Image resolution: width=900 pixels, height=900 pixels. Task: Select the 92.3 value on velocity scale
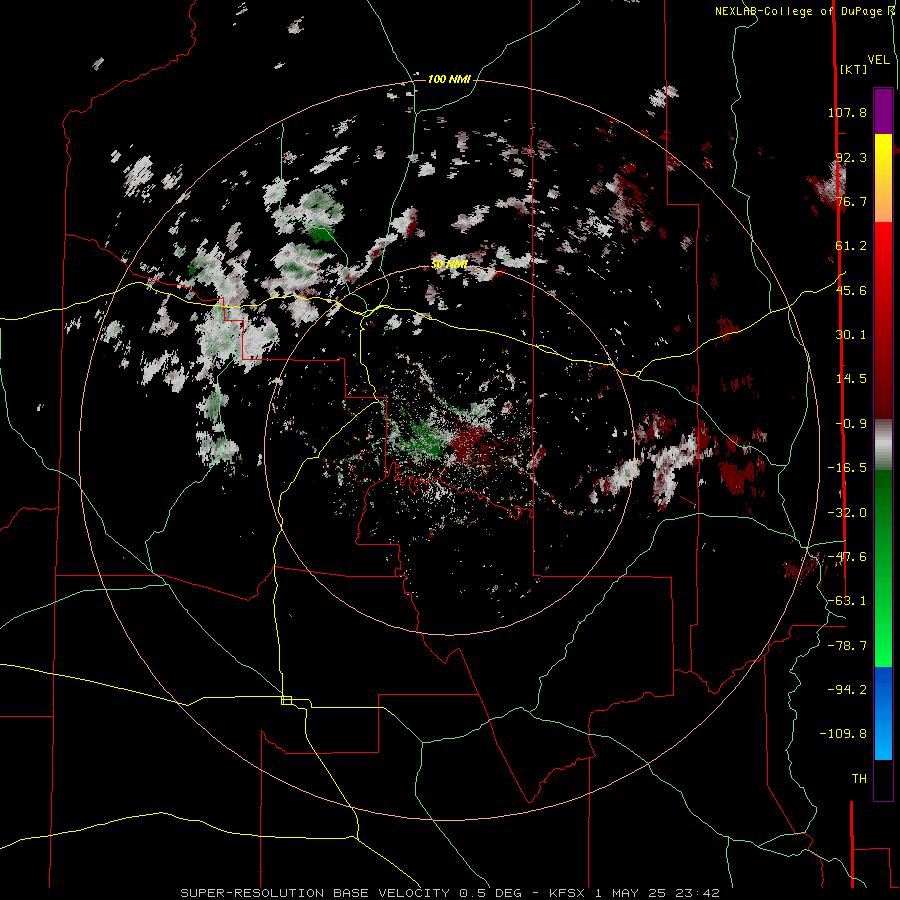coord(851,157)
